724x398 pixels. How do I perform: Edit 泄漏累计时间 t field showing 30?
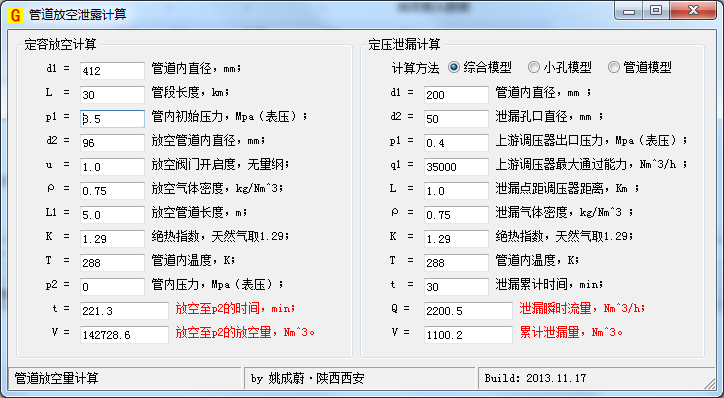point(456,287)
